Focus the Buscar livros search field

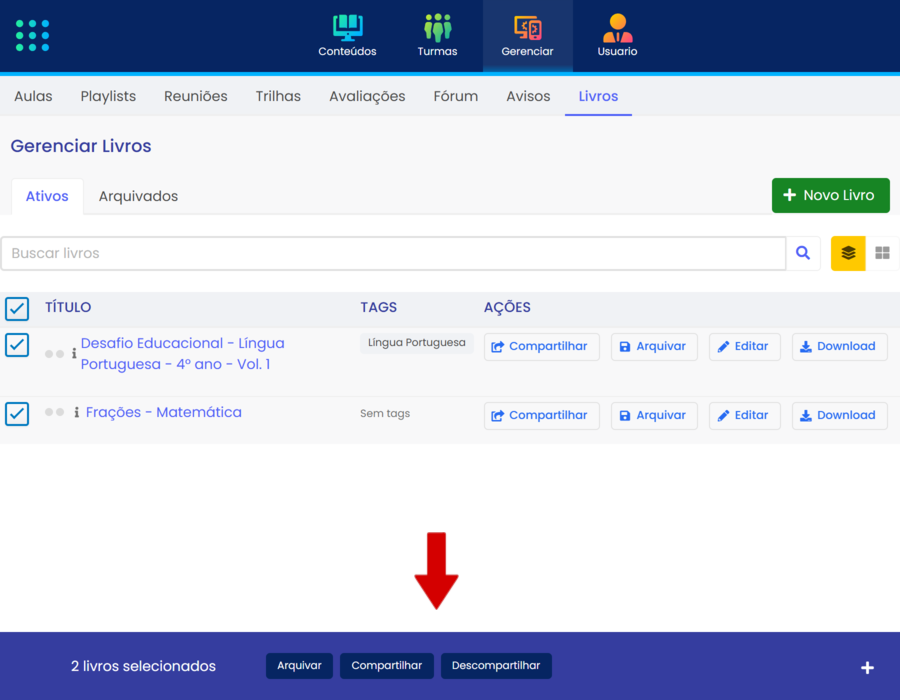coord(393,254)
